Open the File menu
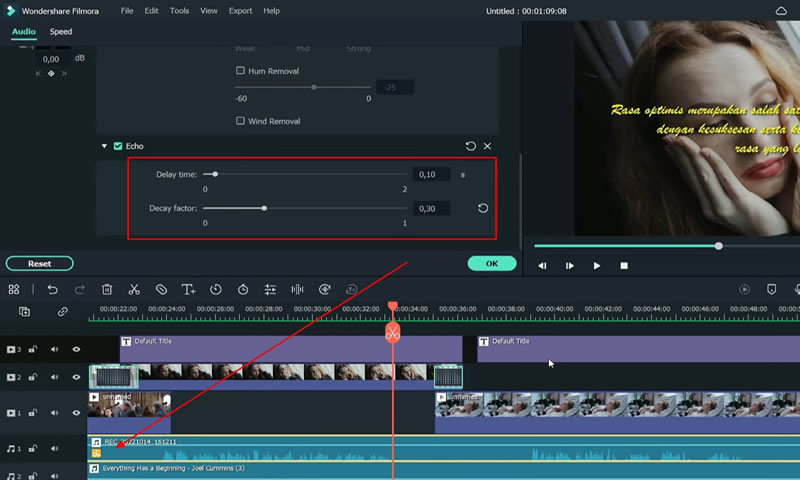 [127, 11]
